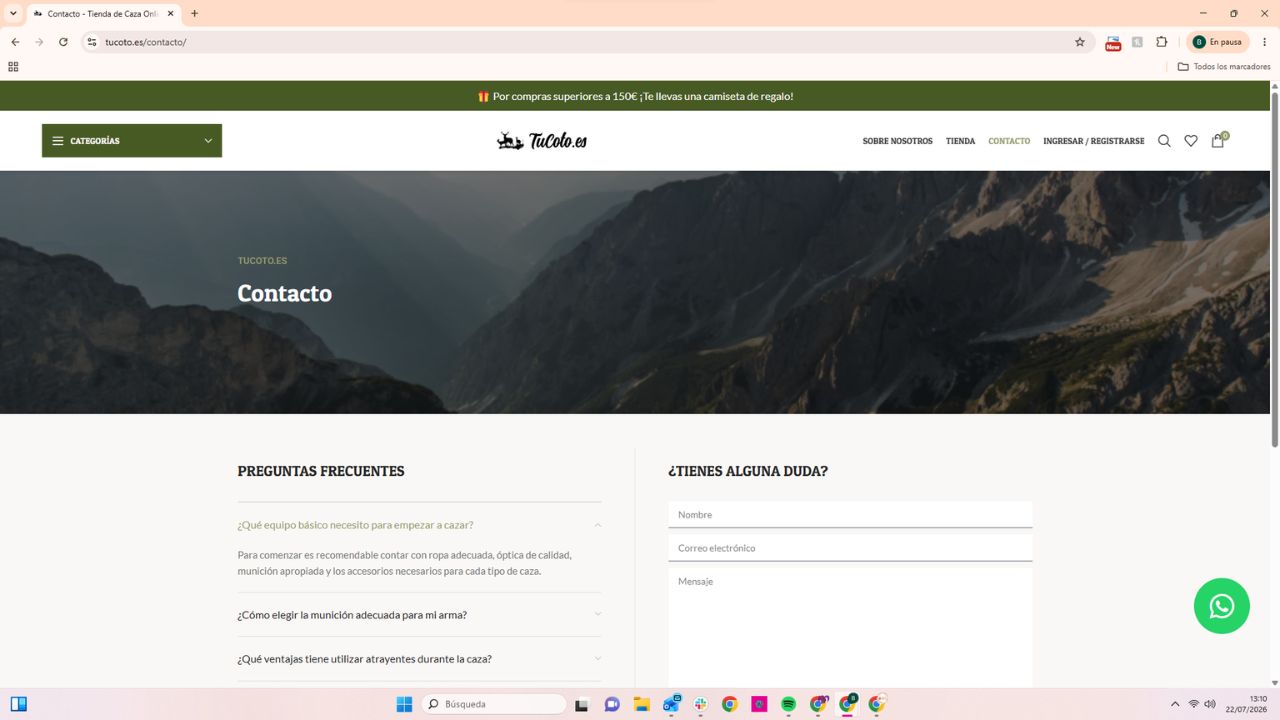
Task: Open the Chrome extensions puzzle icon
Action: pyautogui.click(x=1162, y=42)
